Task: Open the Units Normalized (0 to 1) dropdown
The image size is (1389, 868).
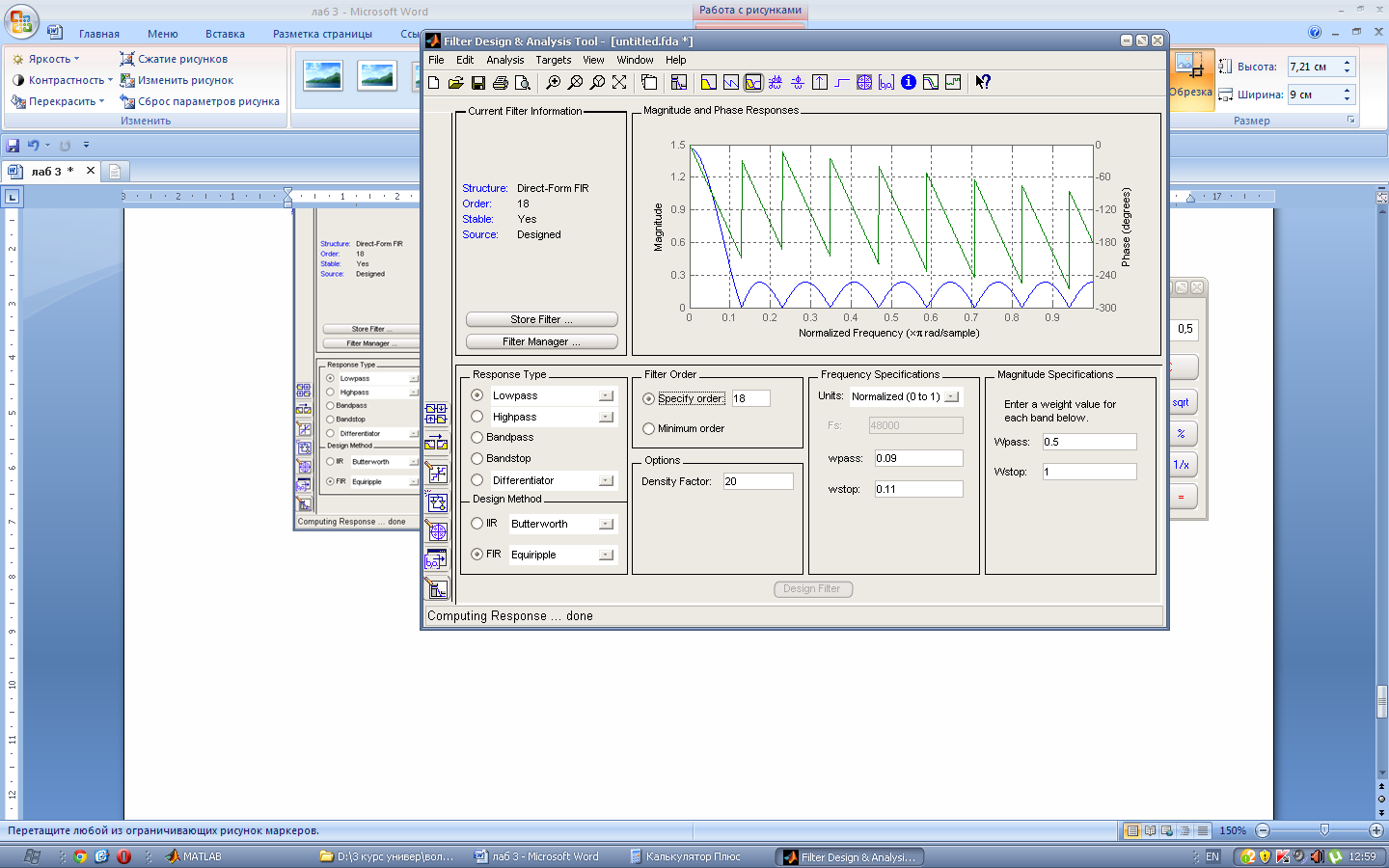Action: [x=951, y=396]
